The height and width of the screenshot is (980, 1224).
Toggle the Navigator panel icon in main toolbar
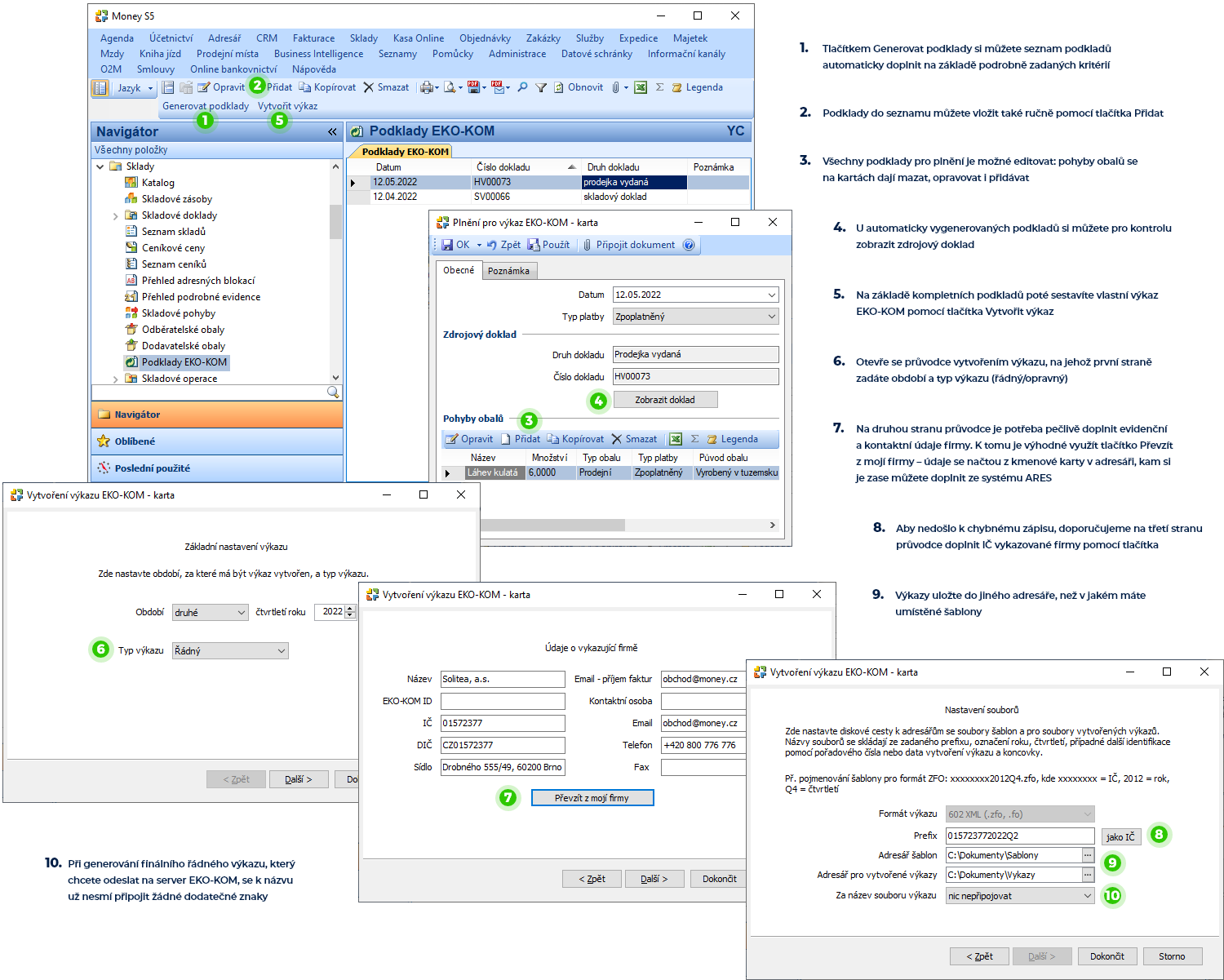[100, 87]
